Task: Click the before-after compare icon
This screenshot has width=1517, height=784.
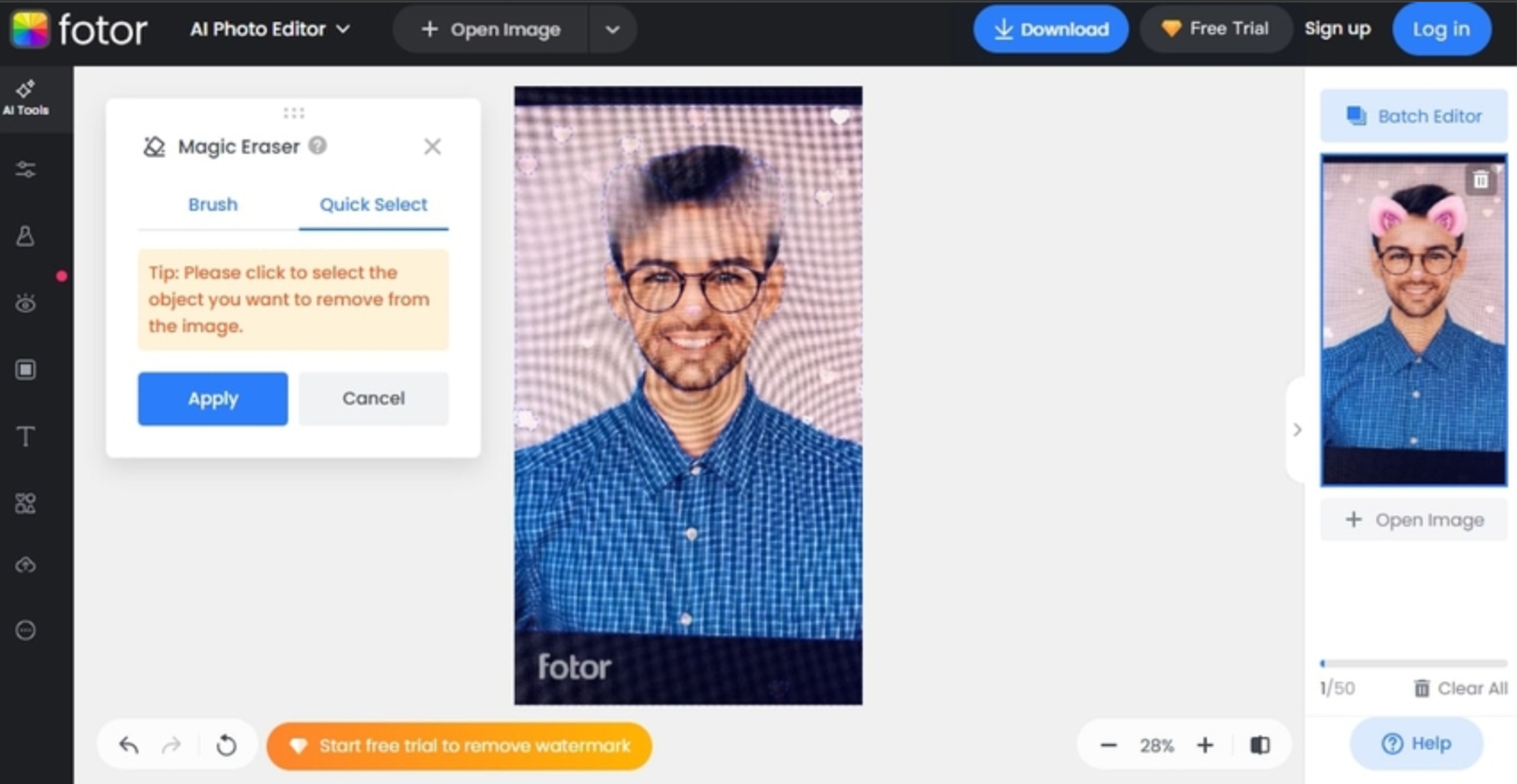Action: tap(1261, 745)
